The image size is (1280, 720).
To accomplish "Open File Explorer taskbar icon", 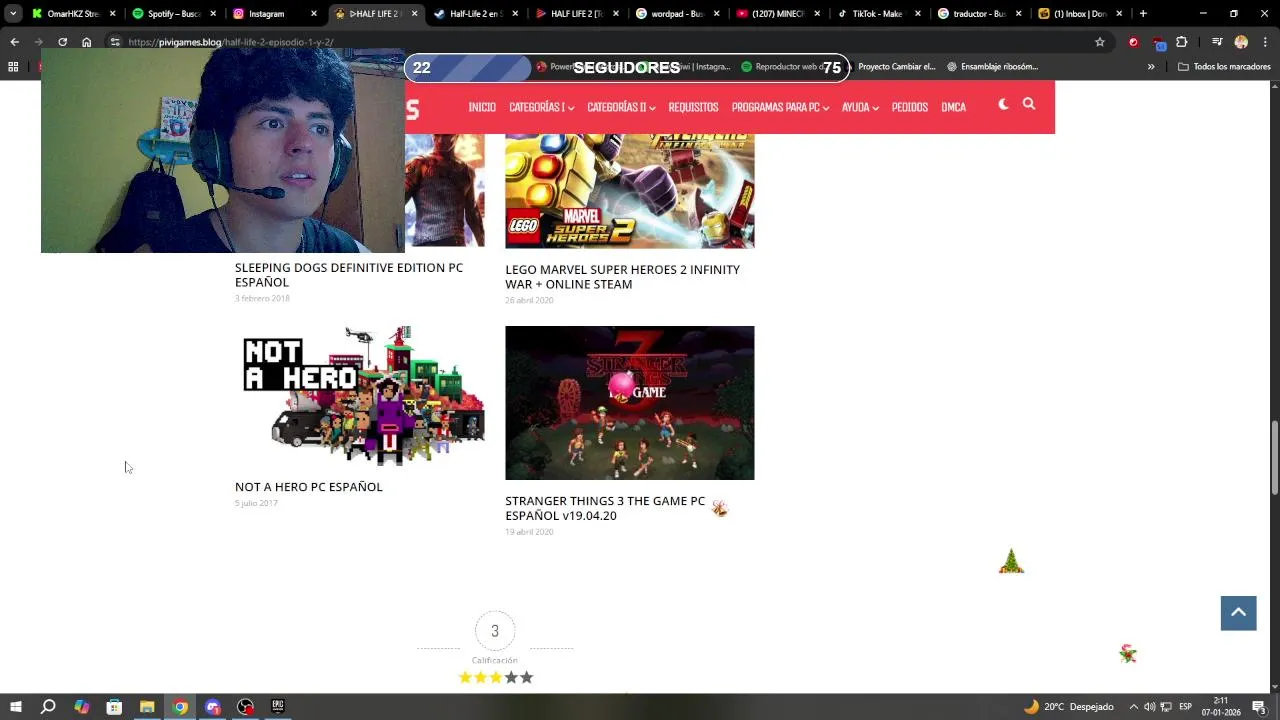I will 147,707.
